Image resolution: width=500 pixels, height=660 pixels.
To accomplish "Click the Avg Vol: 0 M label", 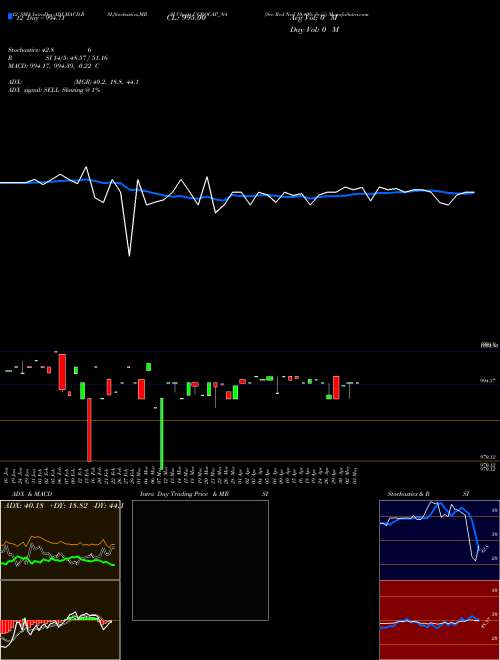I will click(314, 18).
